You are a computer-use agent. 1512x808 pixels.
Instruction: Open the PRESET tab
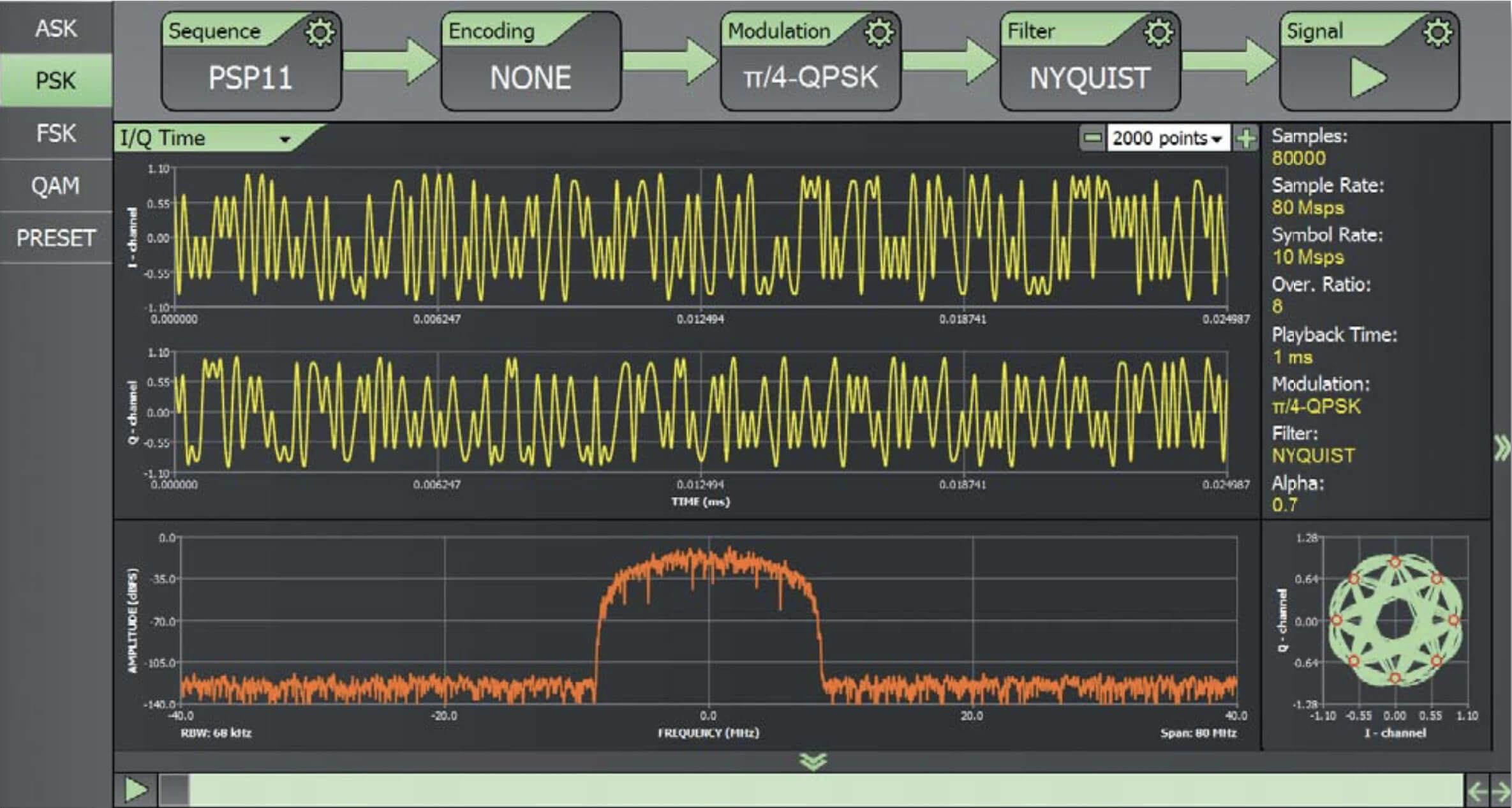click(x=56, y=238)
